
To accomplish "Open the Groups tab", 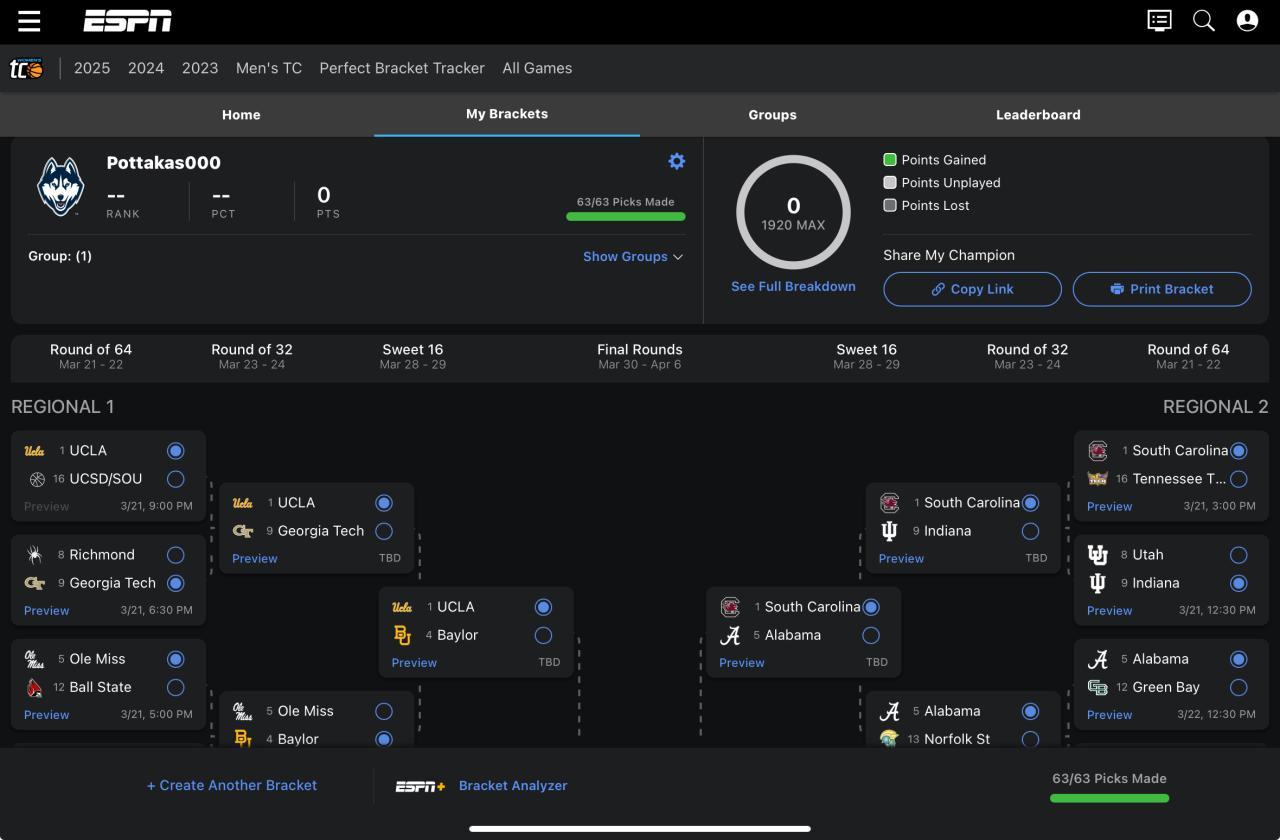I will (773, 115).
